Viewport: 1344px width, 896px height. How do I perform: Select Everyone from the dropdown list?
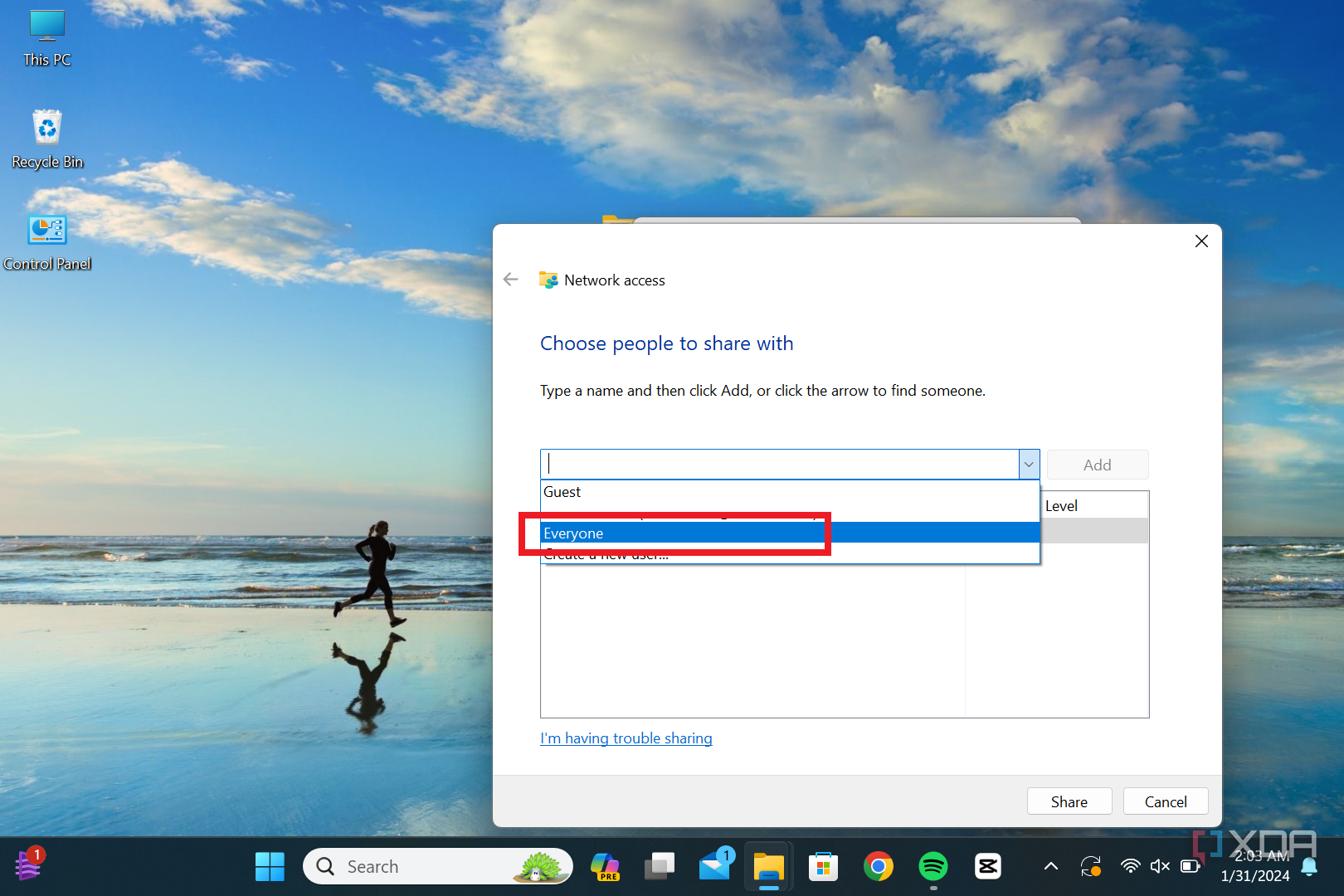[680, 533]
